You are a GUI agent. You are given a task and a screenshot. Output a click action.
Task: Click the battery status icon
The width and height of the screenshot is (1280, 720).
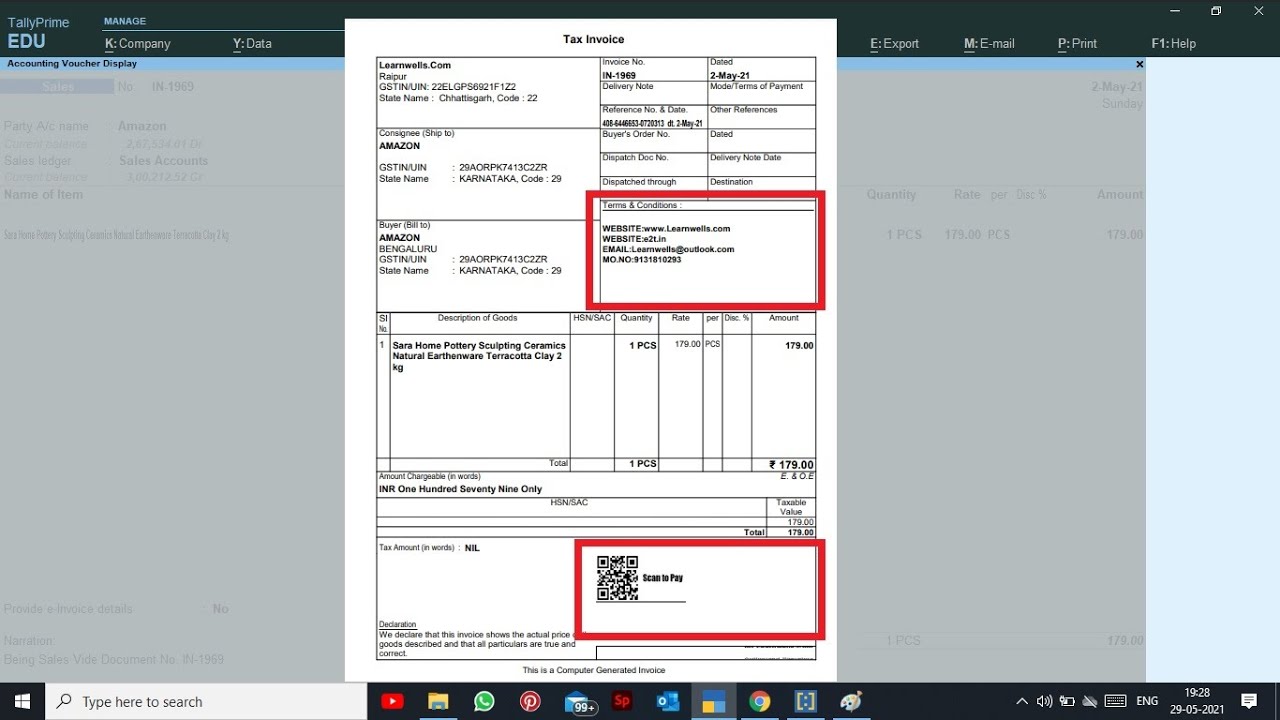pos(1067,701)
